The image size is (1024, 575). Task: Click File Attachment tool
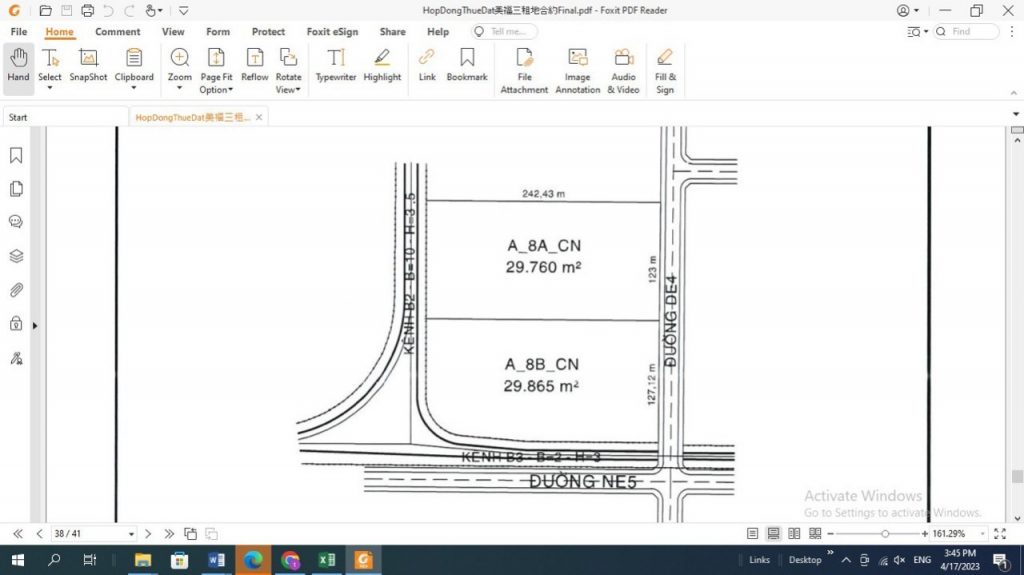pyautogui.click(x=524, y=71)
